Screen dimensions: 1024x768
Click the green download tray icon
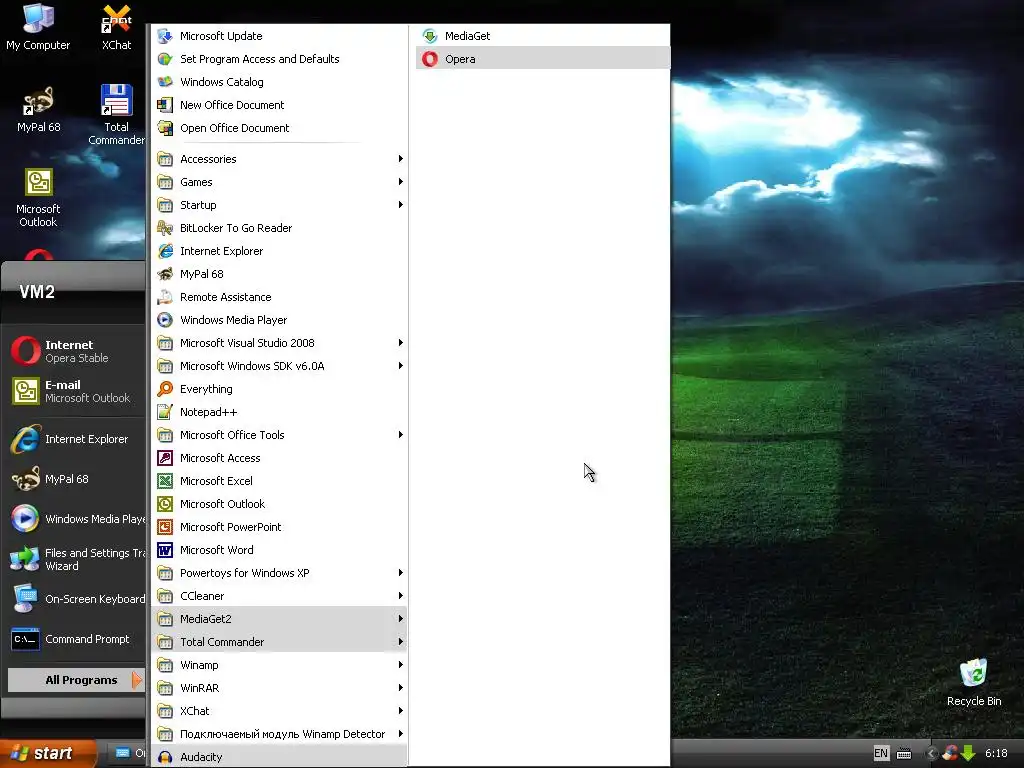[x=968, y=754]
